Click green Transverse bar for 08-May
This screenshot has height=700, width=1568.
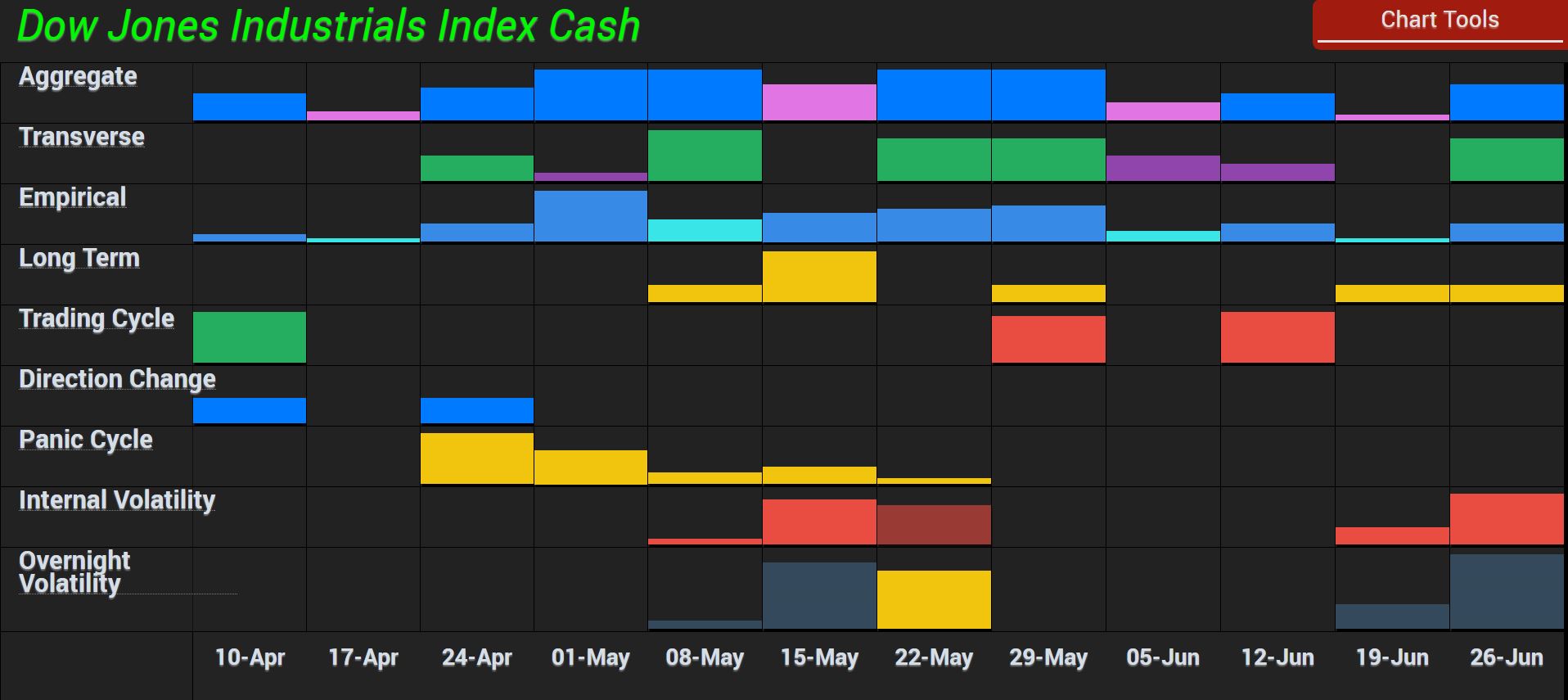(x=705, y=155)
